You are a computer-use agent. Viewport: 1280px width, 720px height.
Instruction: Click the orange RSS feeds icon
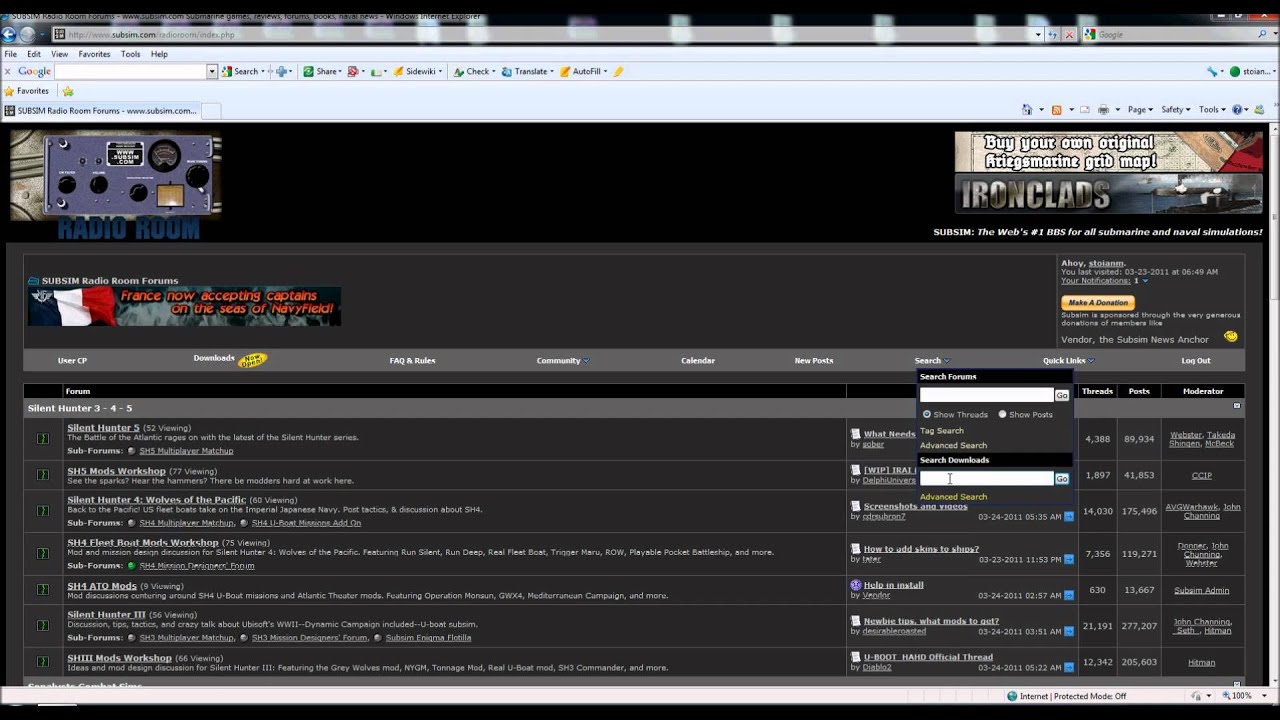(1056, 110)
